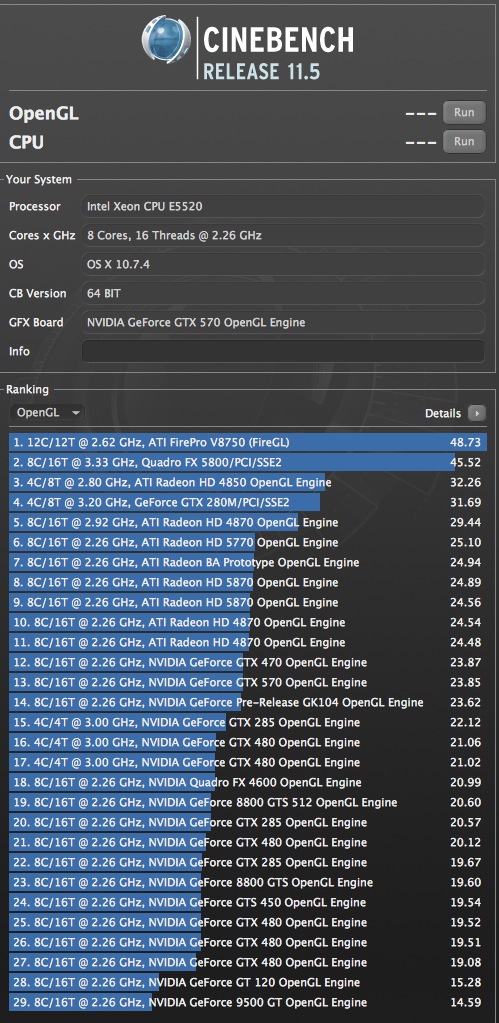Select rank 6 Radeon HD 5770 row
Image resolution: width=499 pixels, height=1023 pixels.
[248, 542]
